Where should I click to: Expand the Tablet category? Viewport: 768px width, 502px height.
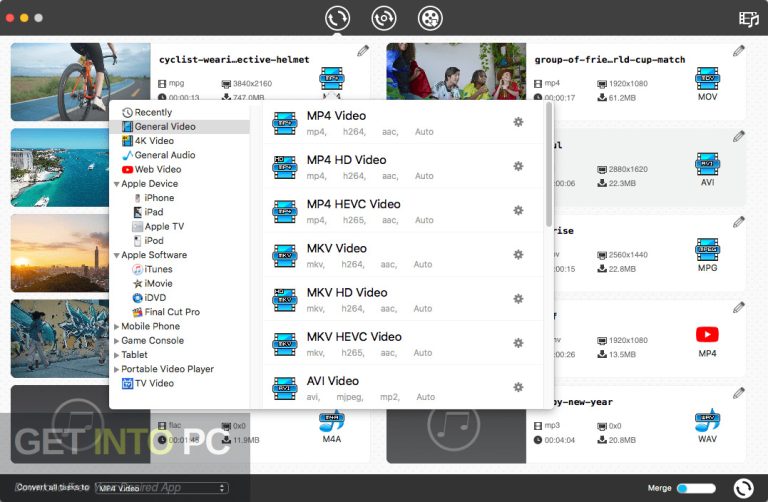click(117, 355)
